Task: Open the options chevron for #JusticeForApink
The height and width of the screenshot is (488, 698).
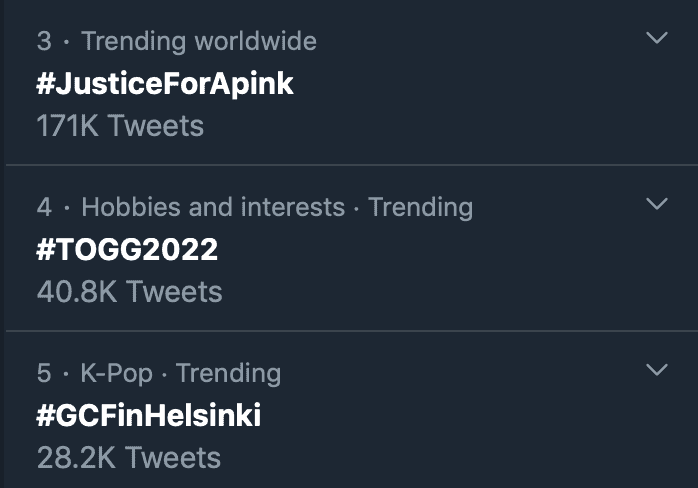Action: coord(656,39)
